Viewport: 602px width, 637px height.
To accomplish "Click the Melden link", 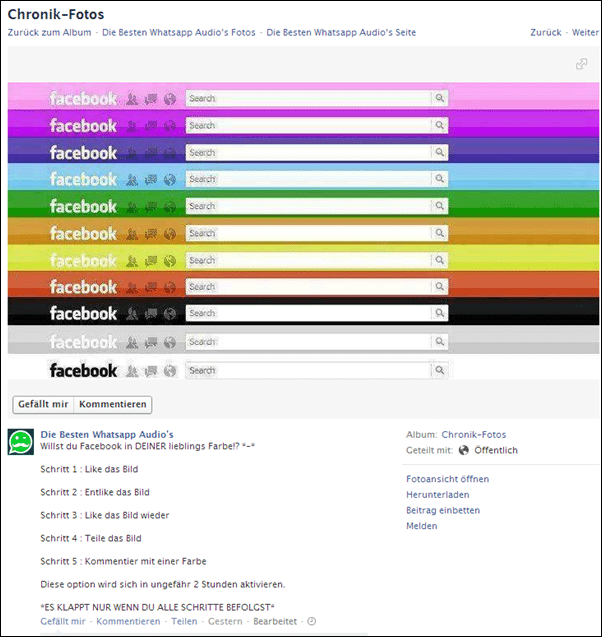I will pos(422,526).
